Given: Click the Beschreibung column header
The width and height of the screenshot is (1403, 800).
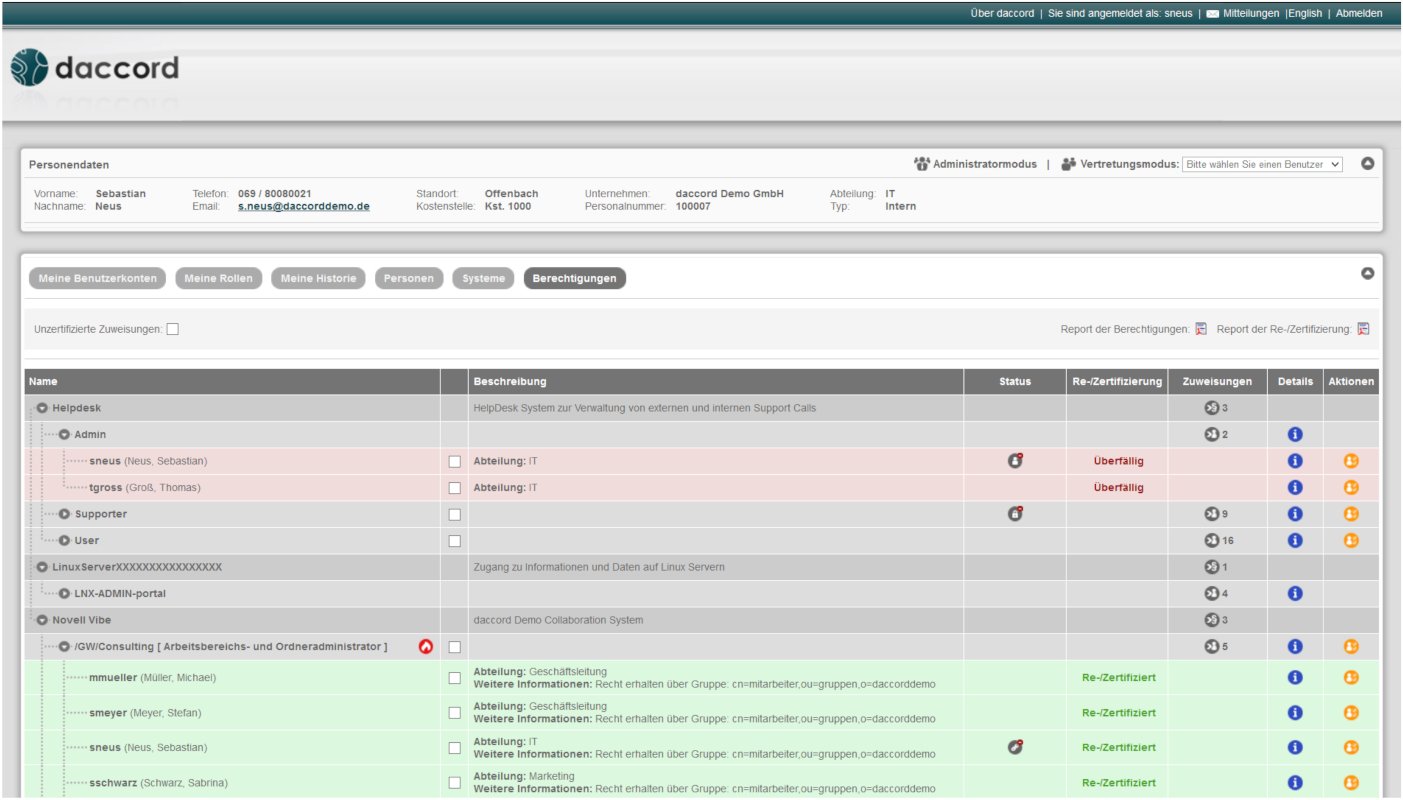Looking at the screenshot, I should point(716,381).
